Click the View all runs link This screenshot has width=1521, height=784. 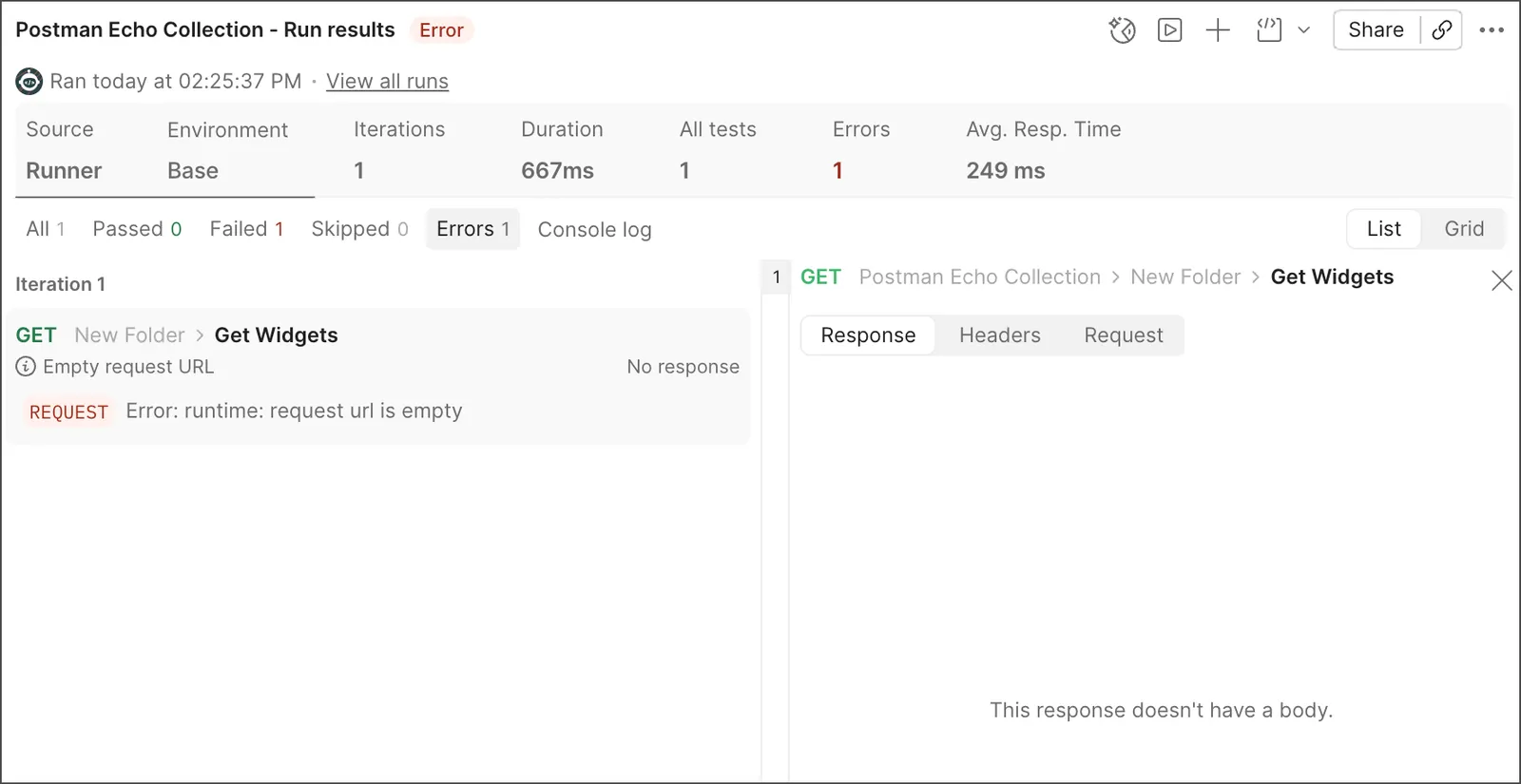(x=387, y=82)
